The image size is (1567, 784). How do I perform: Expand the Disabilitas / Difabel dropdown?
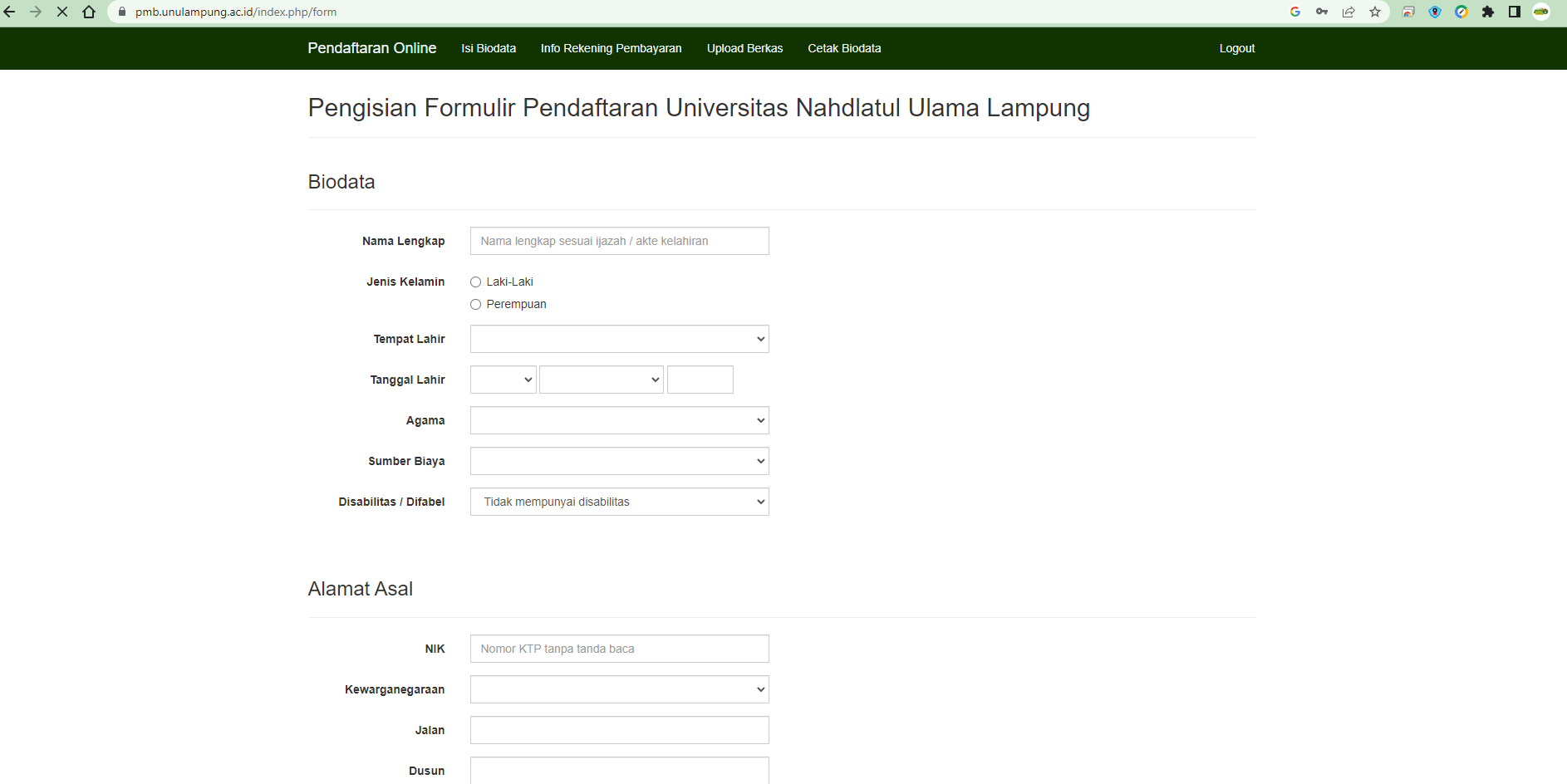pyautogui.click(x=619, y=502)
